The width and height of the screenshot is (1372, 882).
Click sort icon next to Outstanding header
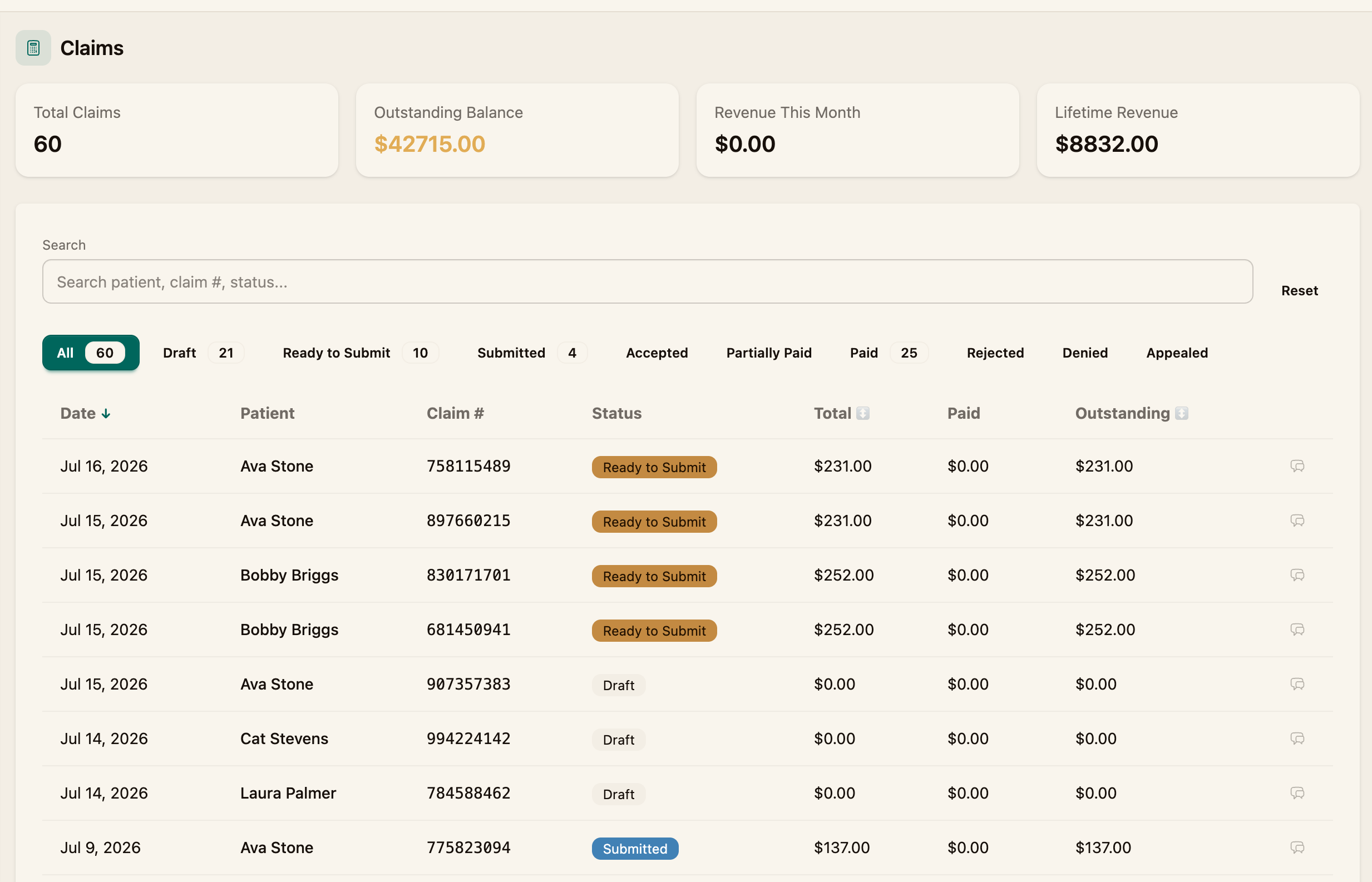tap(1181, 414)
